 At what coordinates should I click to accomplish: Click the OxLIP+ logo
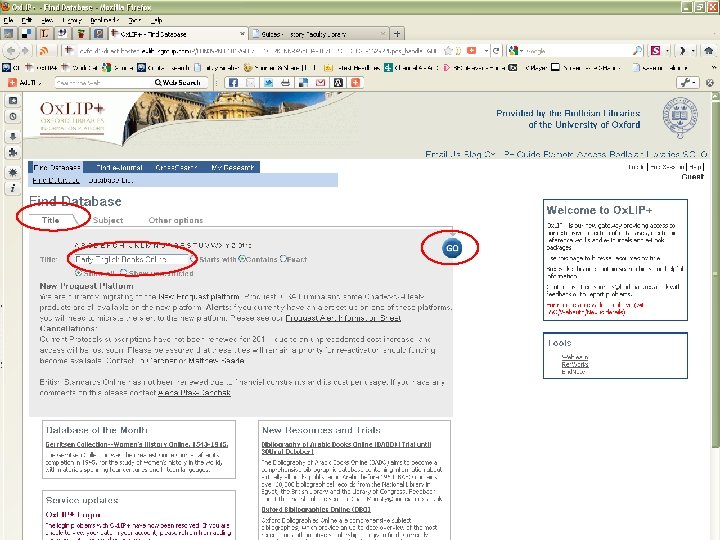click(72, 116)
